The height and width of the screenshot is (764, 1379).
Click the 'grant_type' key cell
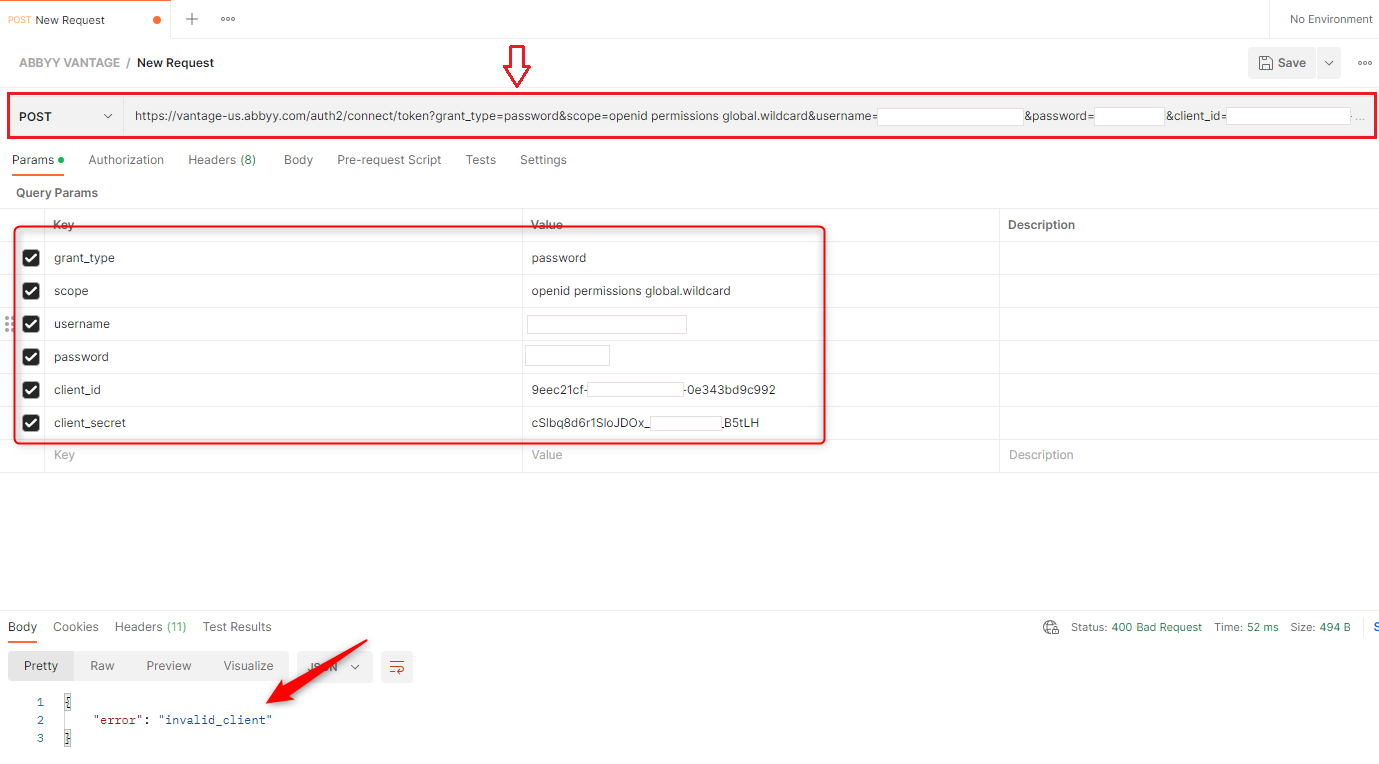(x=283, y=258)
